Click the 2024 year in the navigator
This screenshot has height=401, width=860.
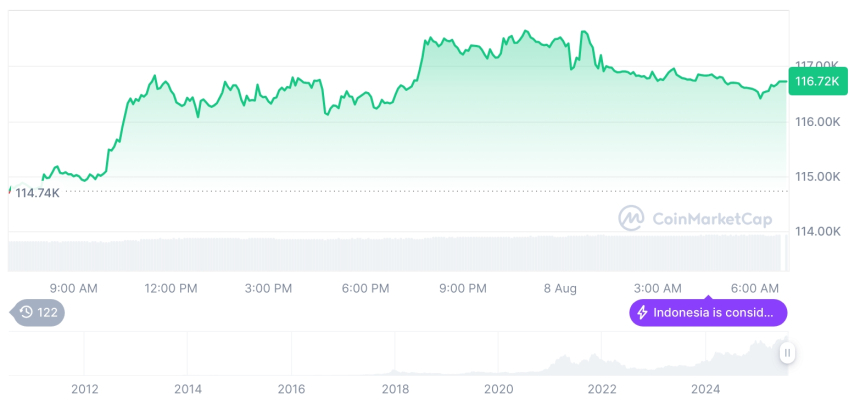click(706, 388)
